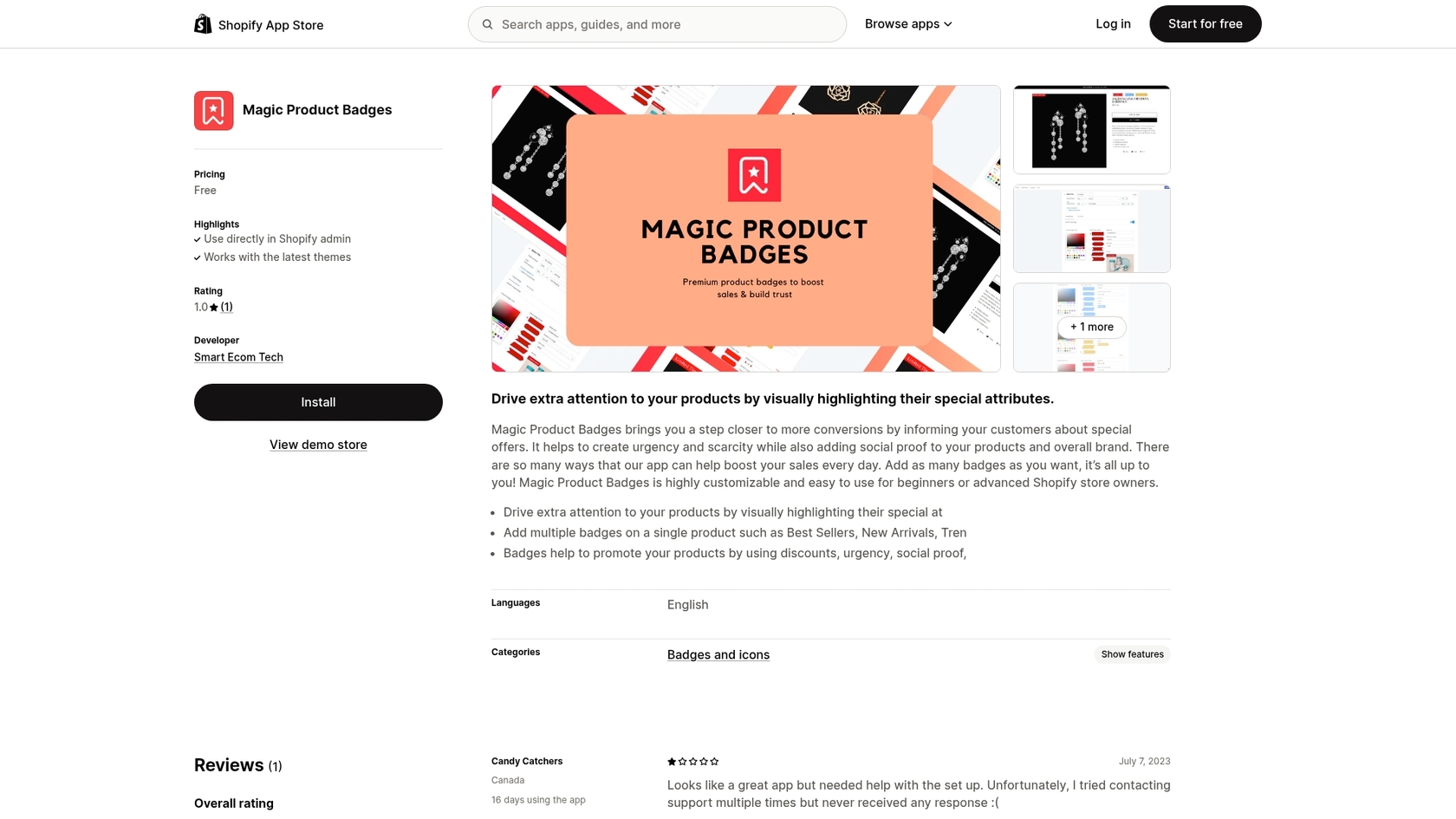The image size is (1456, 819).
Task: Click the checkmark beside Use directly in Shopify admin
Action: click(x=197, y=239)
